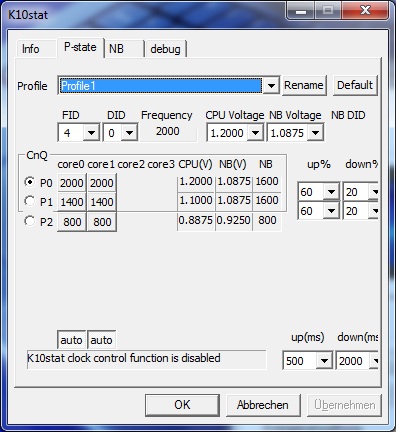Select the P2 radio button

(x=30, y=221)
